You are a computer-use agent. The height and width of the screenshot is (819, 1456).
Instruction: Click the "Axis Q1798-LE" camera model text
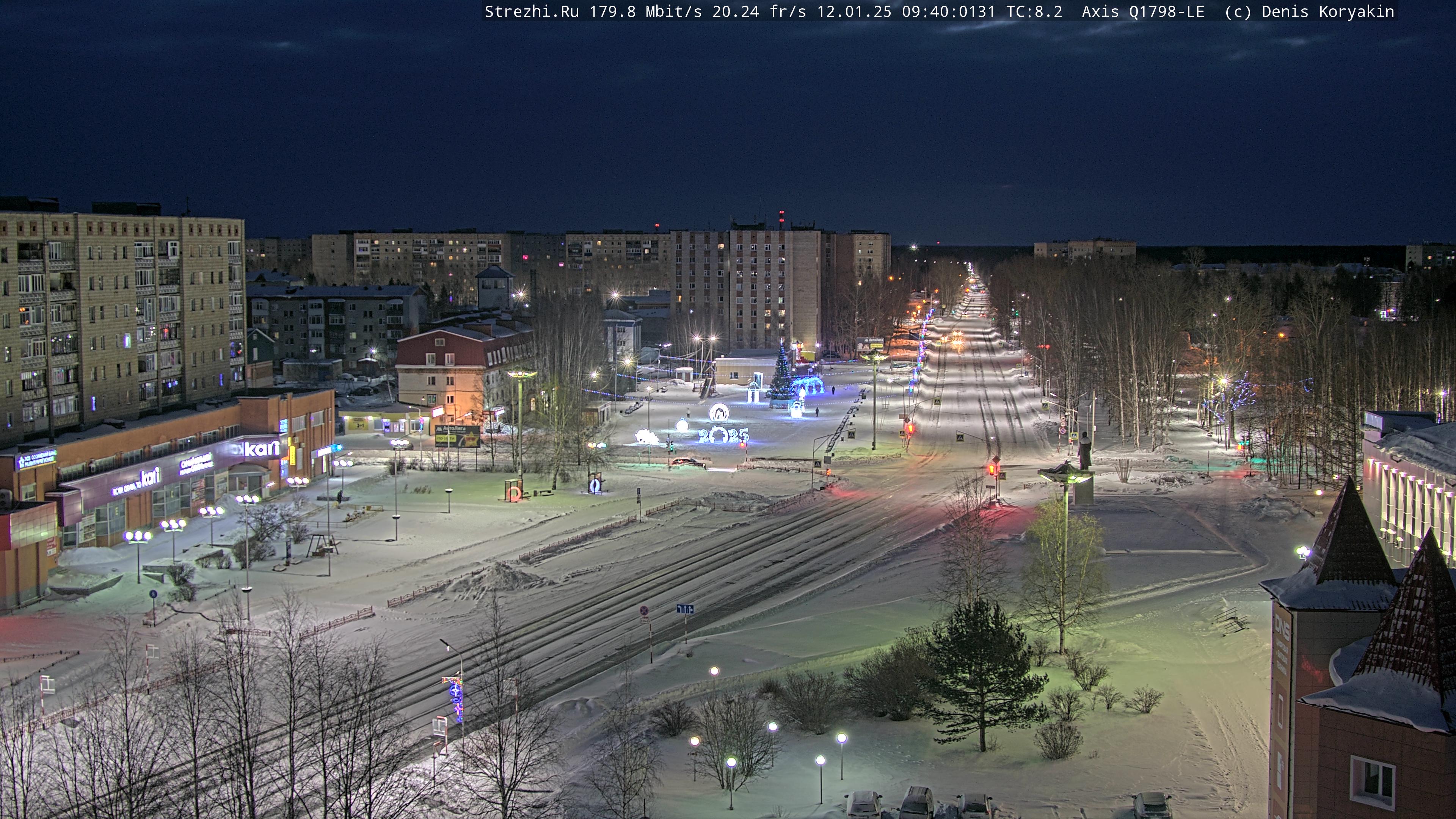click(1144, 11)
